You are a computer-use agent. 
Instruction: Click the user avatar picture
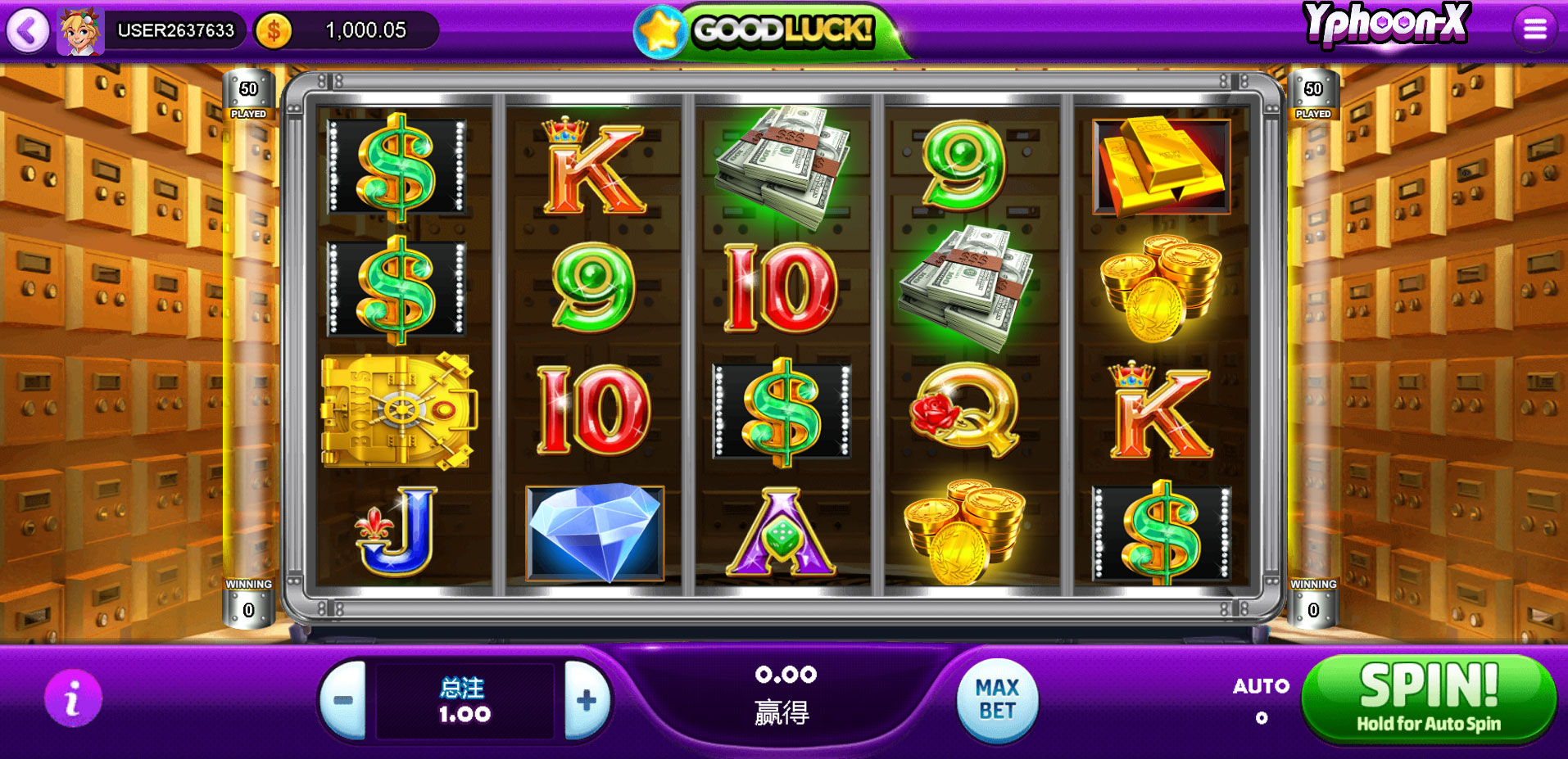[80, 31]
